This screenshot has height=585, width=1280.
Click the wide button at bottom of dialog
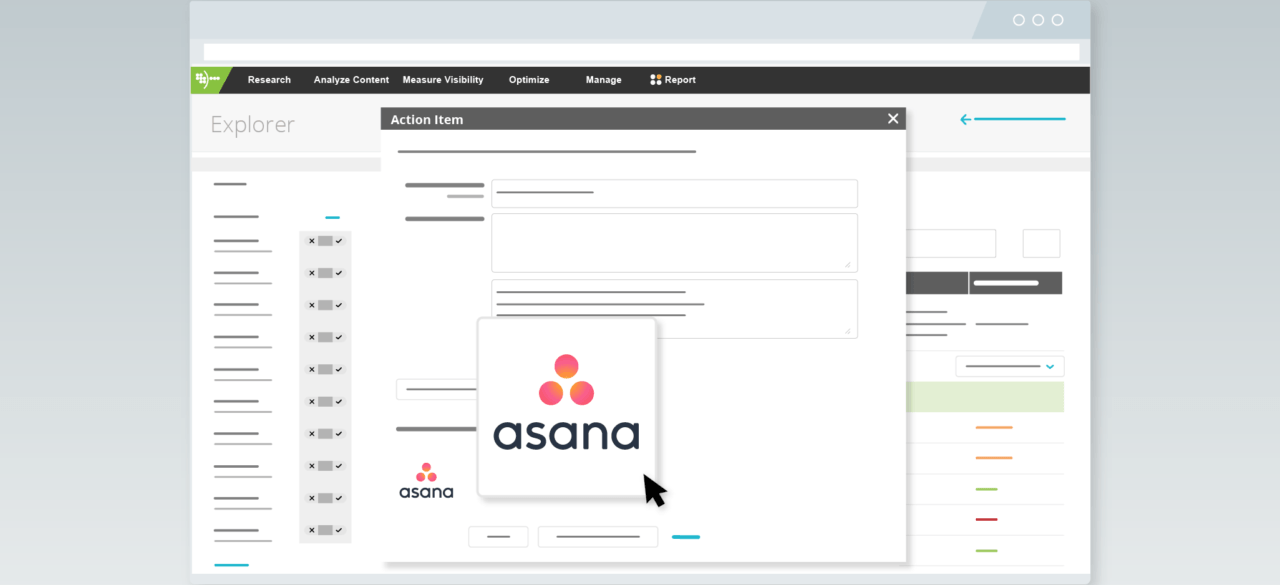click(x=598, y=537)
